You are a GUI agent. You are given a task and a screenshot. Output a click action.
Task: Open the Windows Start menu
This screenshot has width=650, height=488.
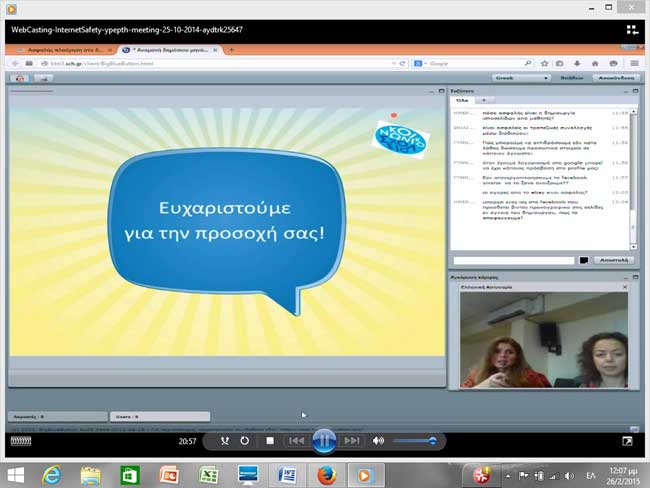pyautogui.click(x=16, y=474)
